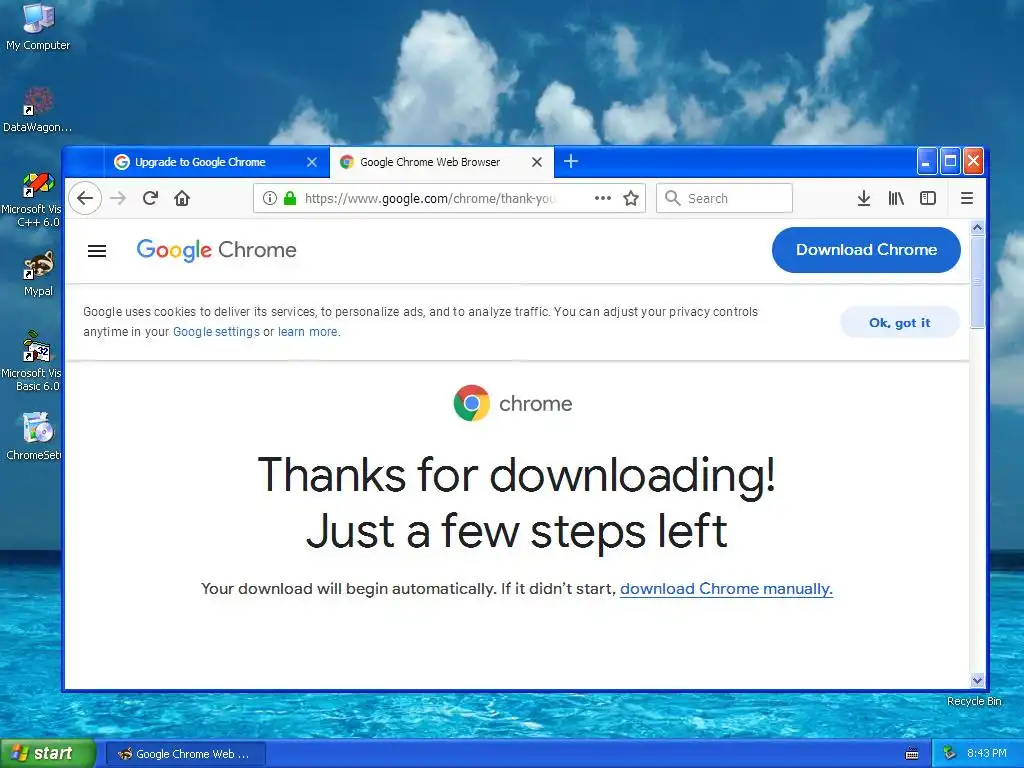Close the Upgrade to Google Chrome tab
This screenshot has height=768, width=1024.
coord(312,162)
